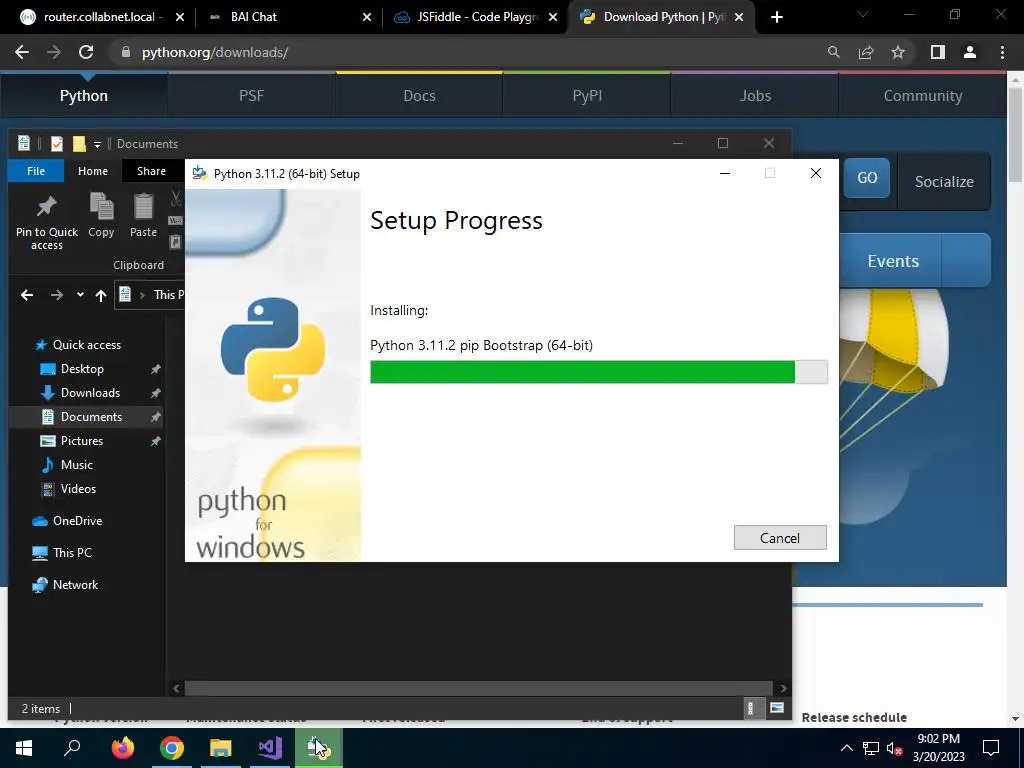Viewport: 1024px width, 768px height.
Task: Click the GO search button on python.org
Action: [x=867, y=178]
